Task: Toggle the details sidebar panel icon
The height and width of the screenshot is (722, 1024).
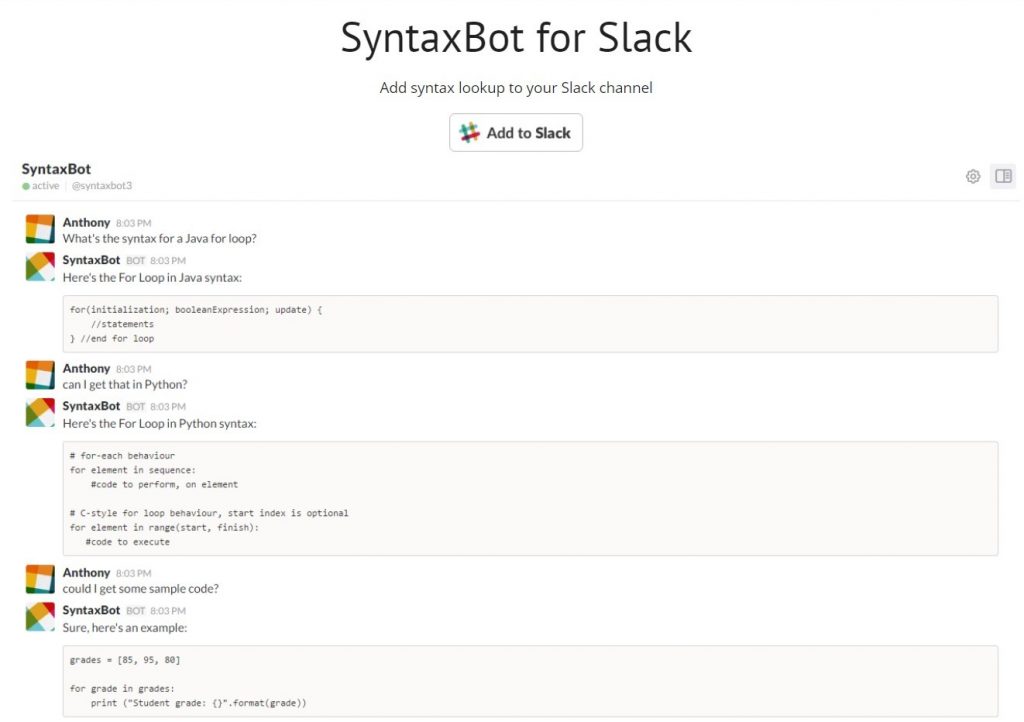Action: tap(1003, 176)
